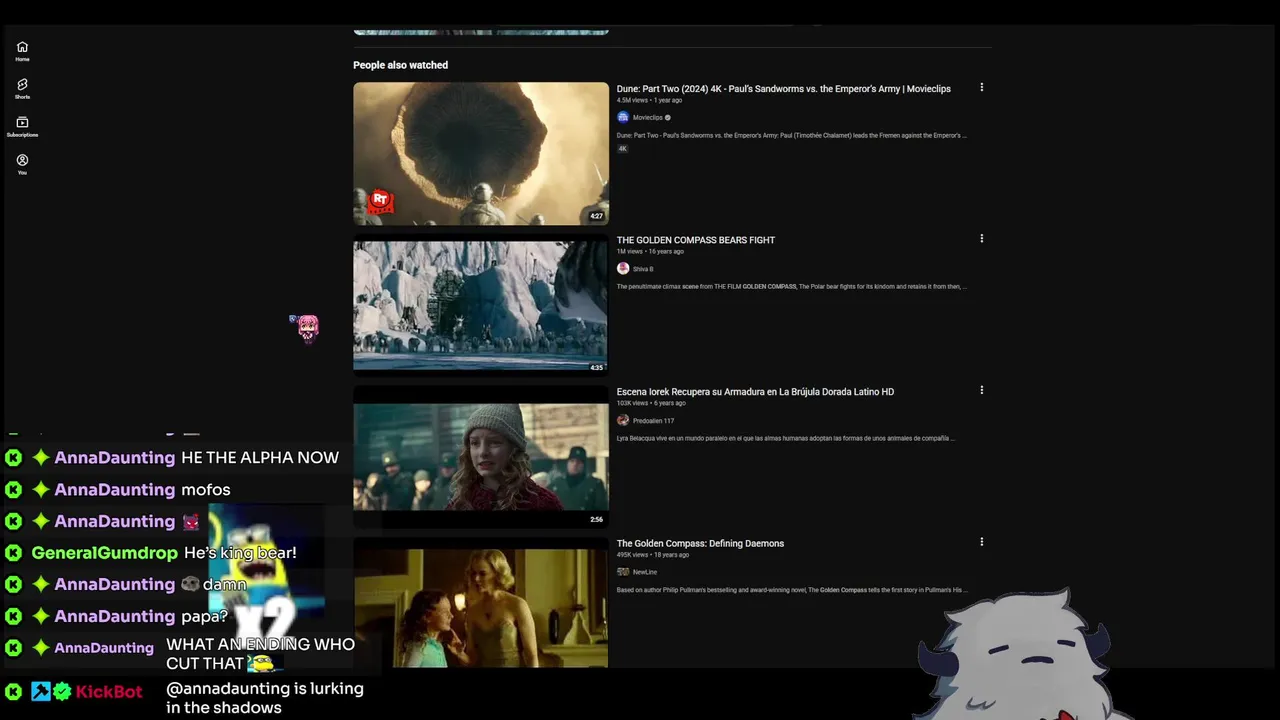Click the pink pixel character in the sidebar
Screen dimensions: 1280x720
[306, 327]
